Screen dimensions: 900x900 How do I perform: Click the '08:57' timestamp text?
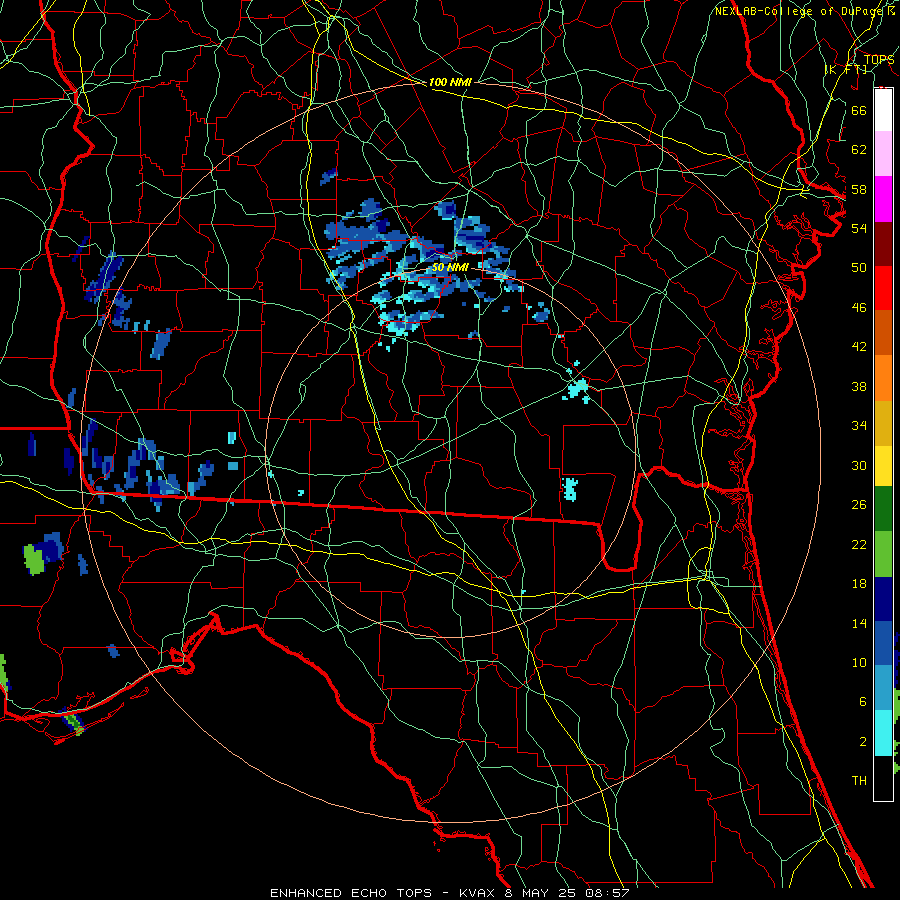point(607,893)
